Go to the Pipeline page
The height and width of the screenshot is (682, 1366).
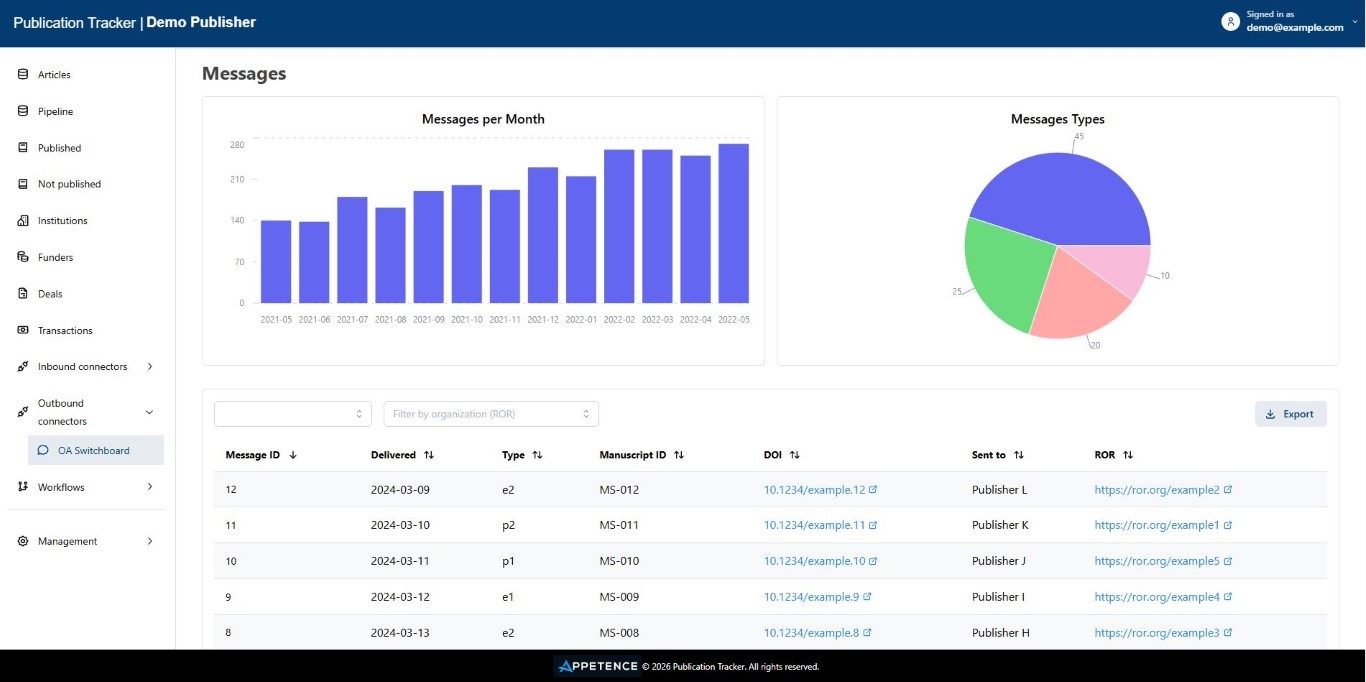[55, 111]
